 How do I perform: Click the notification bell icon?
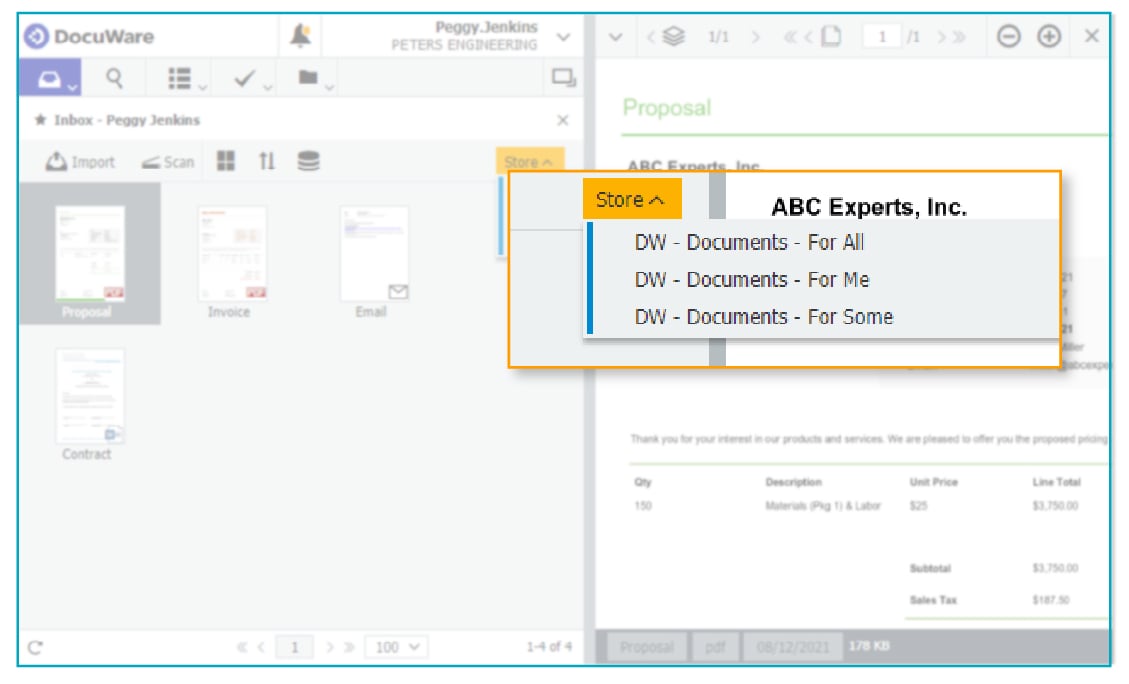tap(300, 37)
